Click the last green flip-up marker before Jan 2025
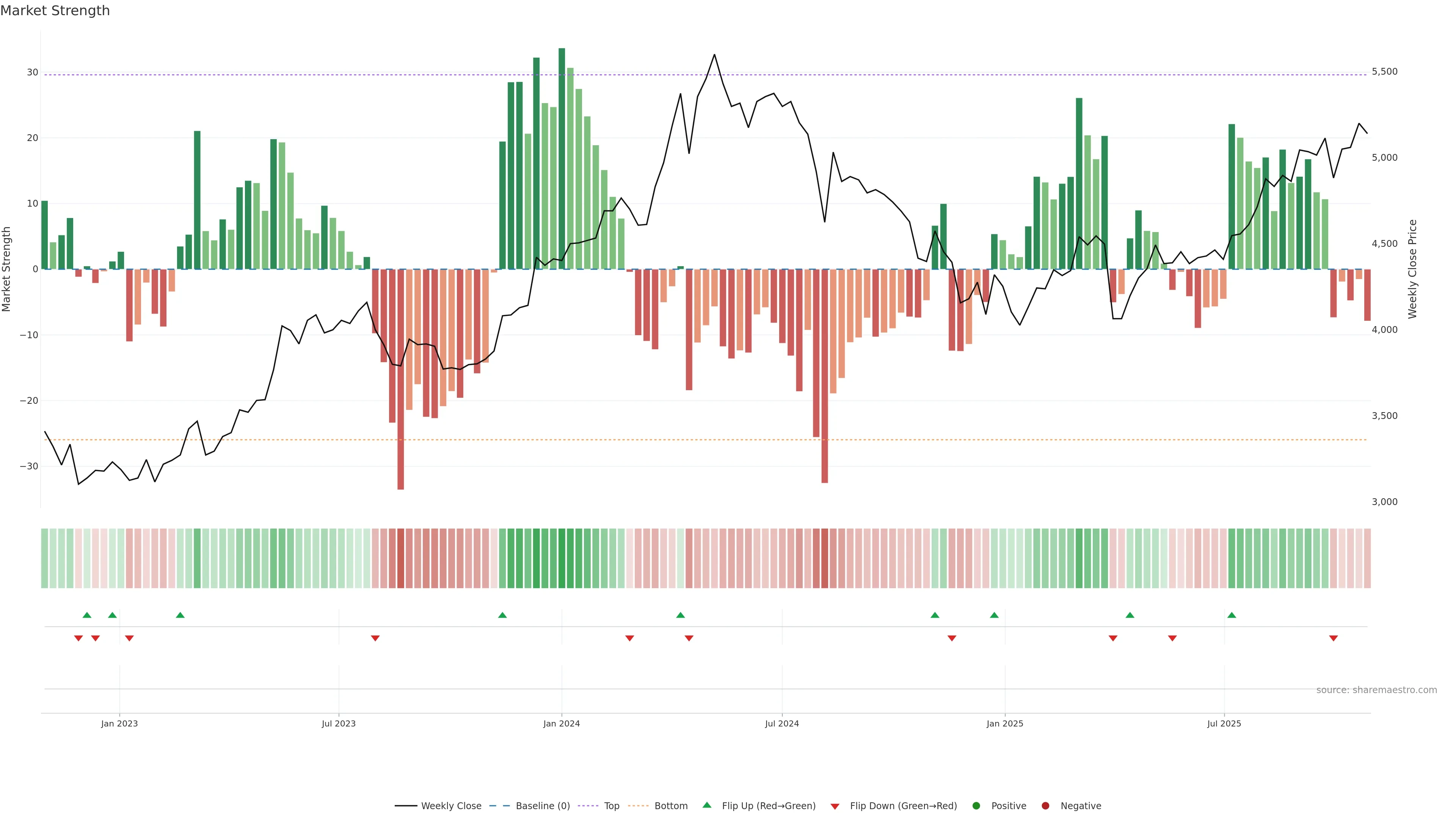Image resolution: width=1456 pixels, height=819 pixels. [x=994, y=615]
